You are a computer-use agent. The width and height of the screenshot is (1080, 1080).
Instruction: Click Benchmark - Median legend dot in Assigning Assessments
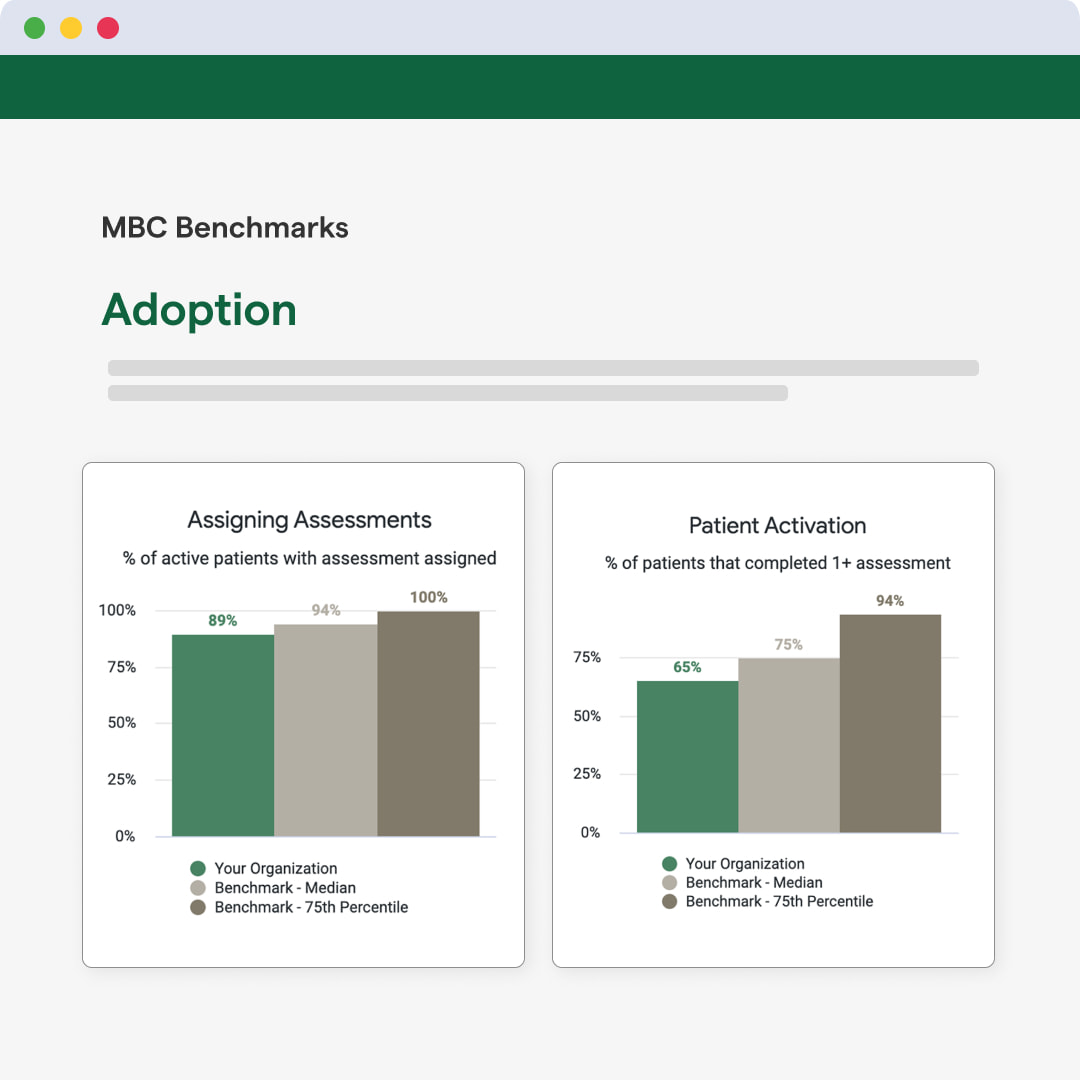point(198,888)
